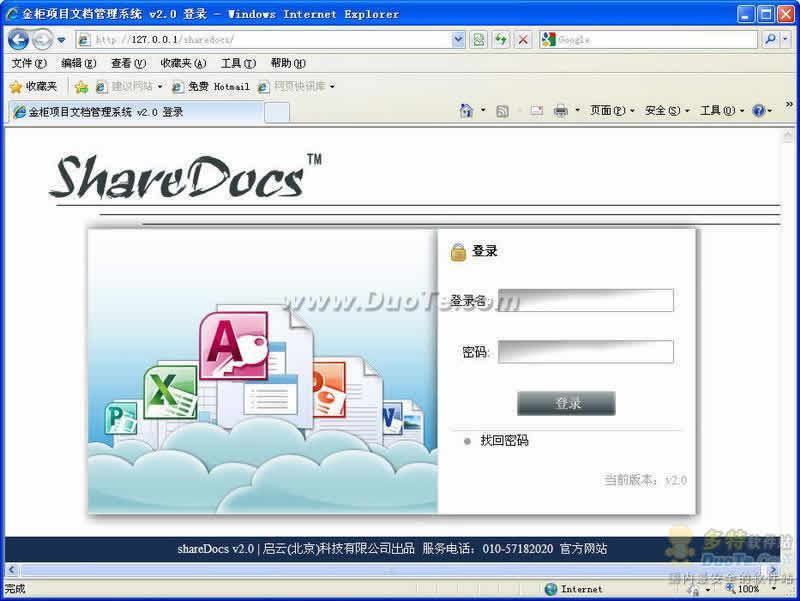Screen dimensions: 800x601
Task: Open the 查看(V) menu
Action: coord(129,63)
